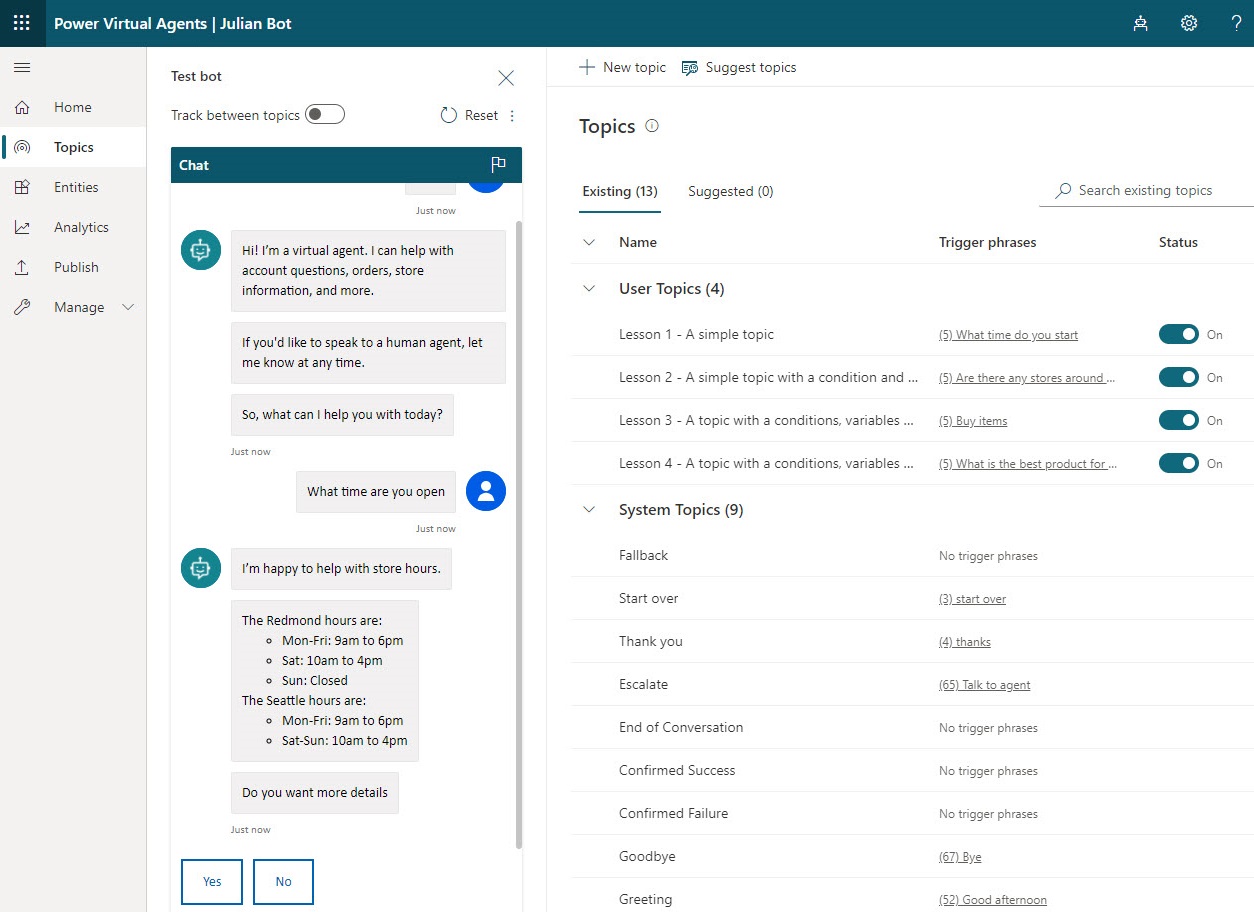This screenshot has height=912, width=1254.
Task: Answer No in the chat
Action: click(284, 881)
